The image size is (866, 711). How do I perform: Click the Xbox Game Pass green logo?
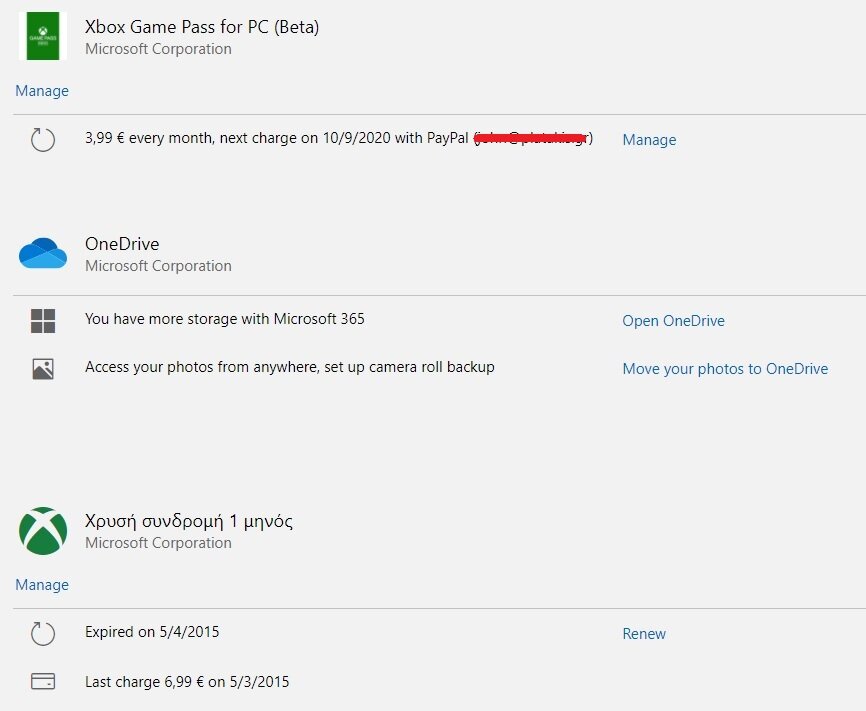point(43,36)
